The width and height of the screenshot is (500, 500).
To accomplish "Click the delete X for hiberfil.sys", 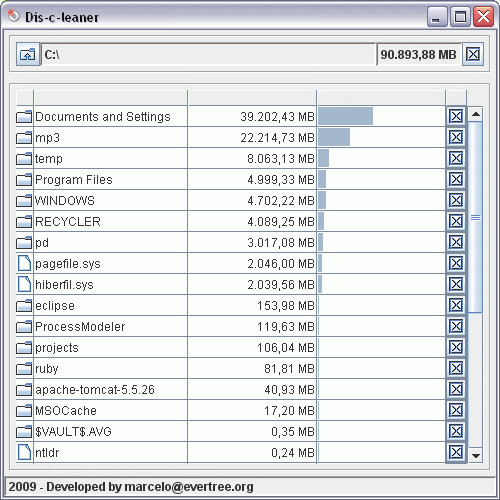I will click(x=456, y=284).
